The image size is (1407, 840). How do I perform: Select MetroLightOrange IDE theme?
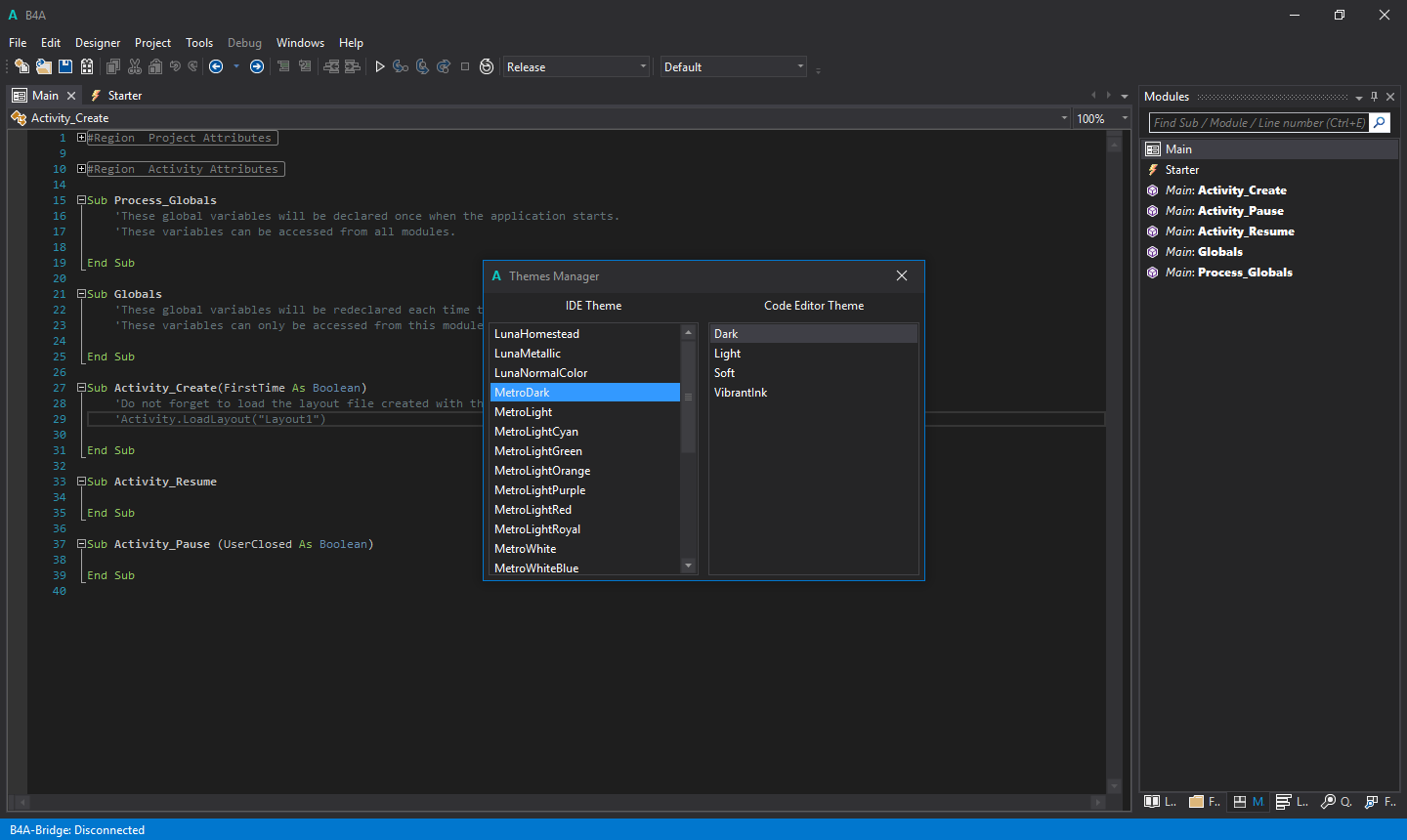(584, 471)
